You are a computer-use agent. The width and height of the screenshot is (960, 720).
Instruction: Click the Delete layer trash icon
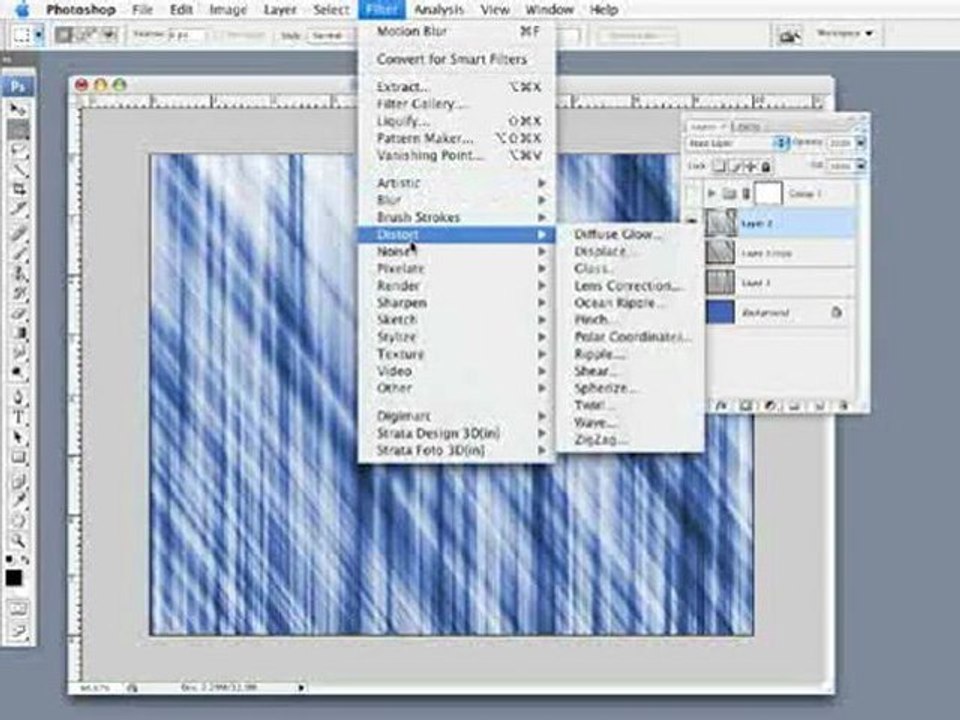point(844,405)
